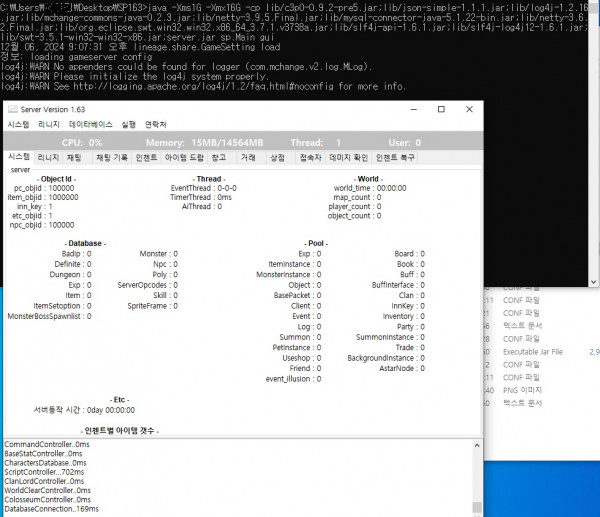This screenshot has height=517, width=600.
Task: Click the console window scroll down arrow
Action: (593, 282)
